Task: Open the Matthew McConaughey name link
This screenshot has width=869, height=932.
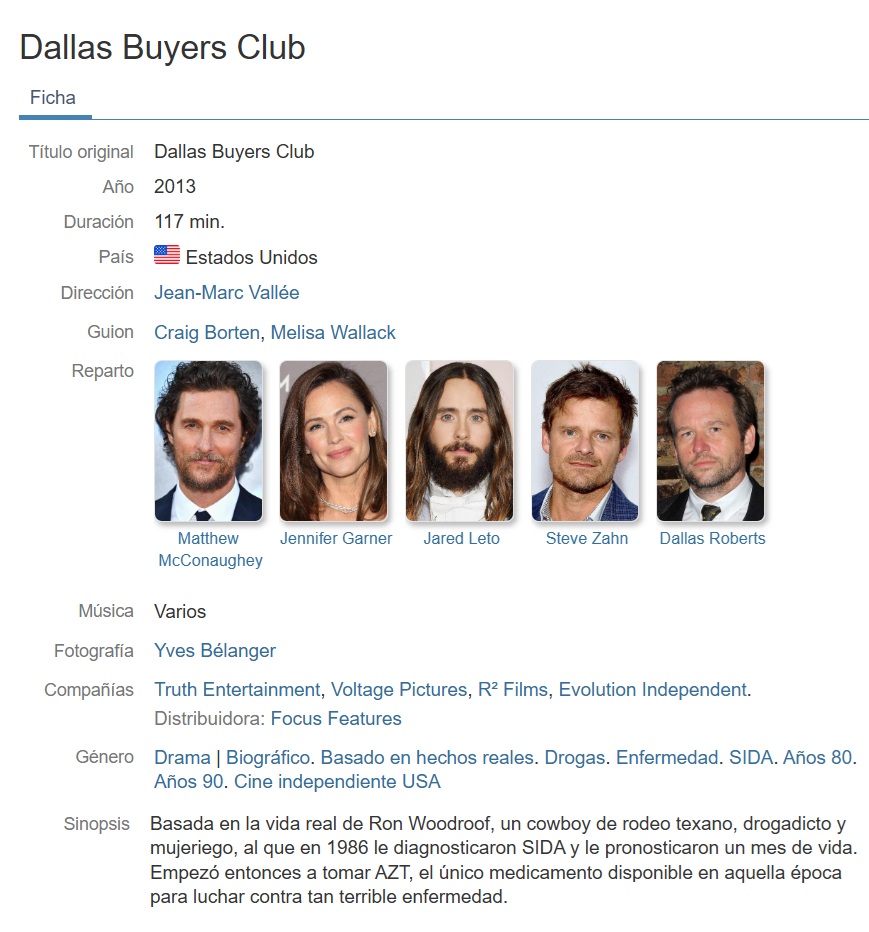Action: (210, 549)
